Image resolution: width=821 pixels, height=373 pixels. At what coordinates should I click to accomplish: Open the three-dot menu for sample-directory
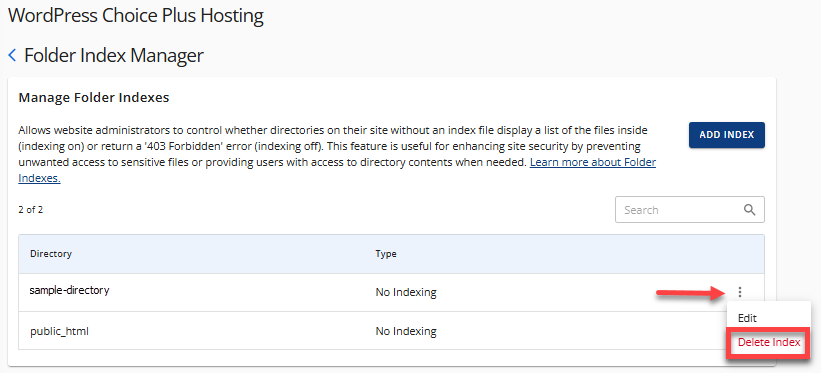[x=740, y=292]
